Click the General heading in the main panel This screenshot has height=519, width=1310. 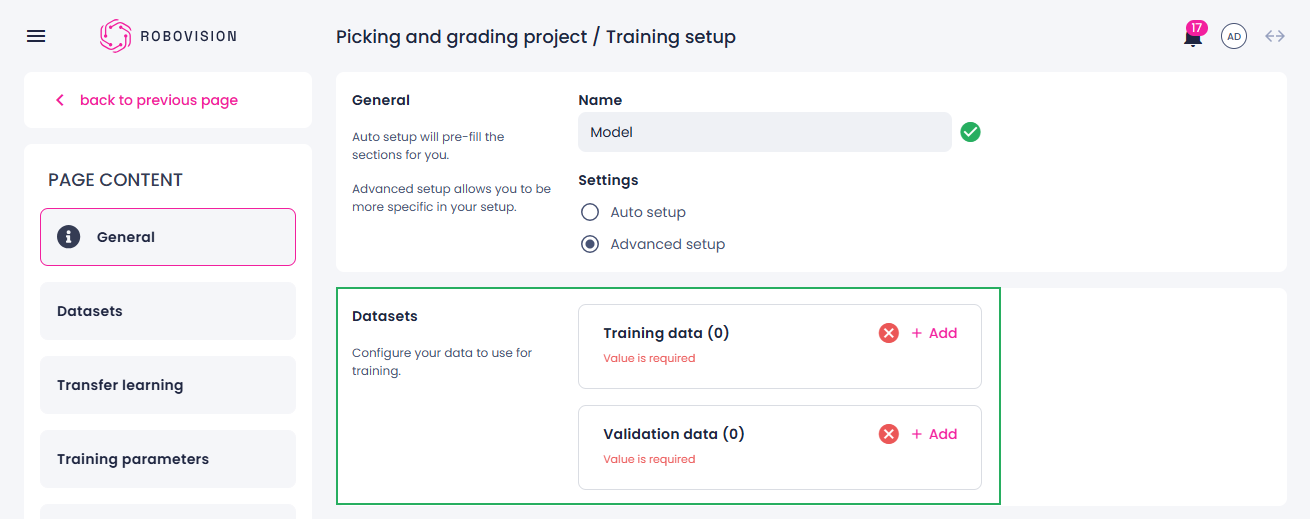pyautogui.click(x=381, y=100)
